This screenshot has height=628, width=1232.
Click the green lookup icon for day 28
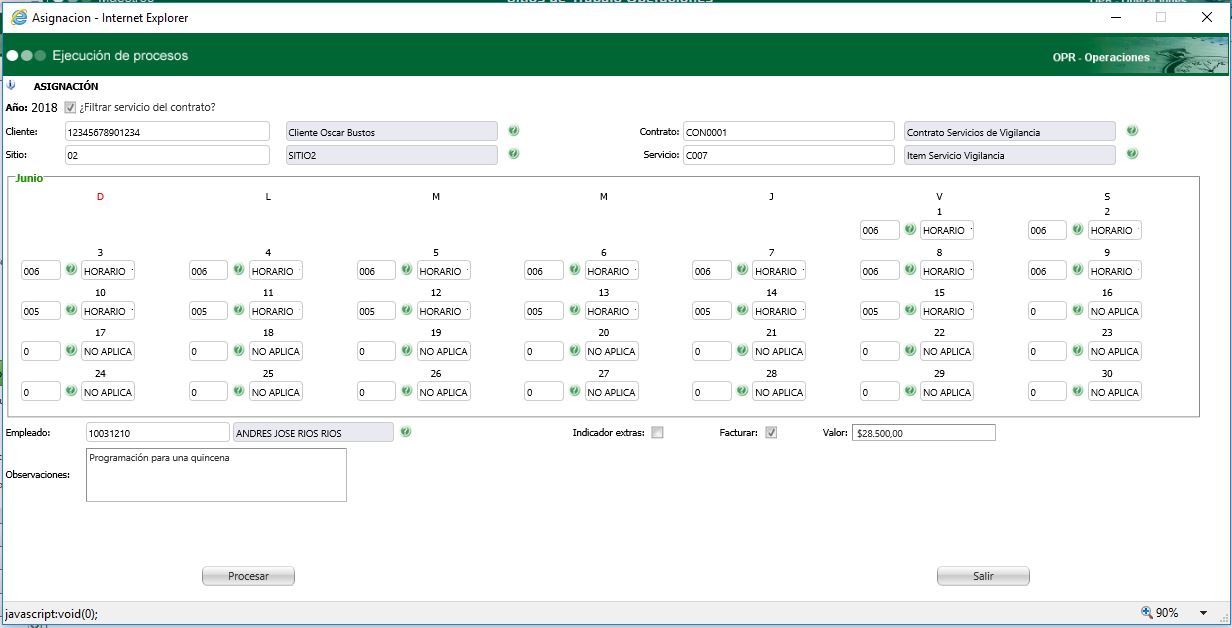tap(742, 392)
